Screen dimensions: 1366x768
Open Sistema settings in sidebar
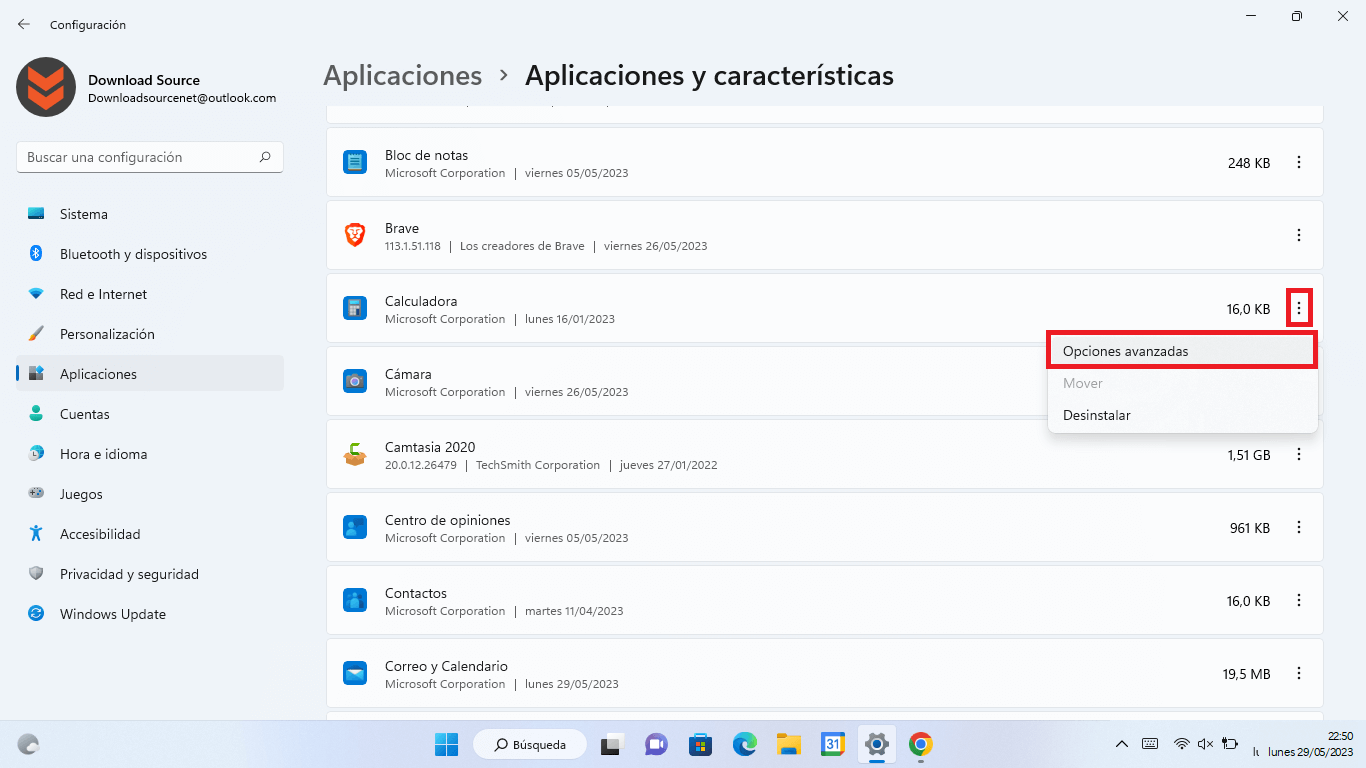click(x=150, y=214)
